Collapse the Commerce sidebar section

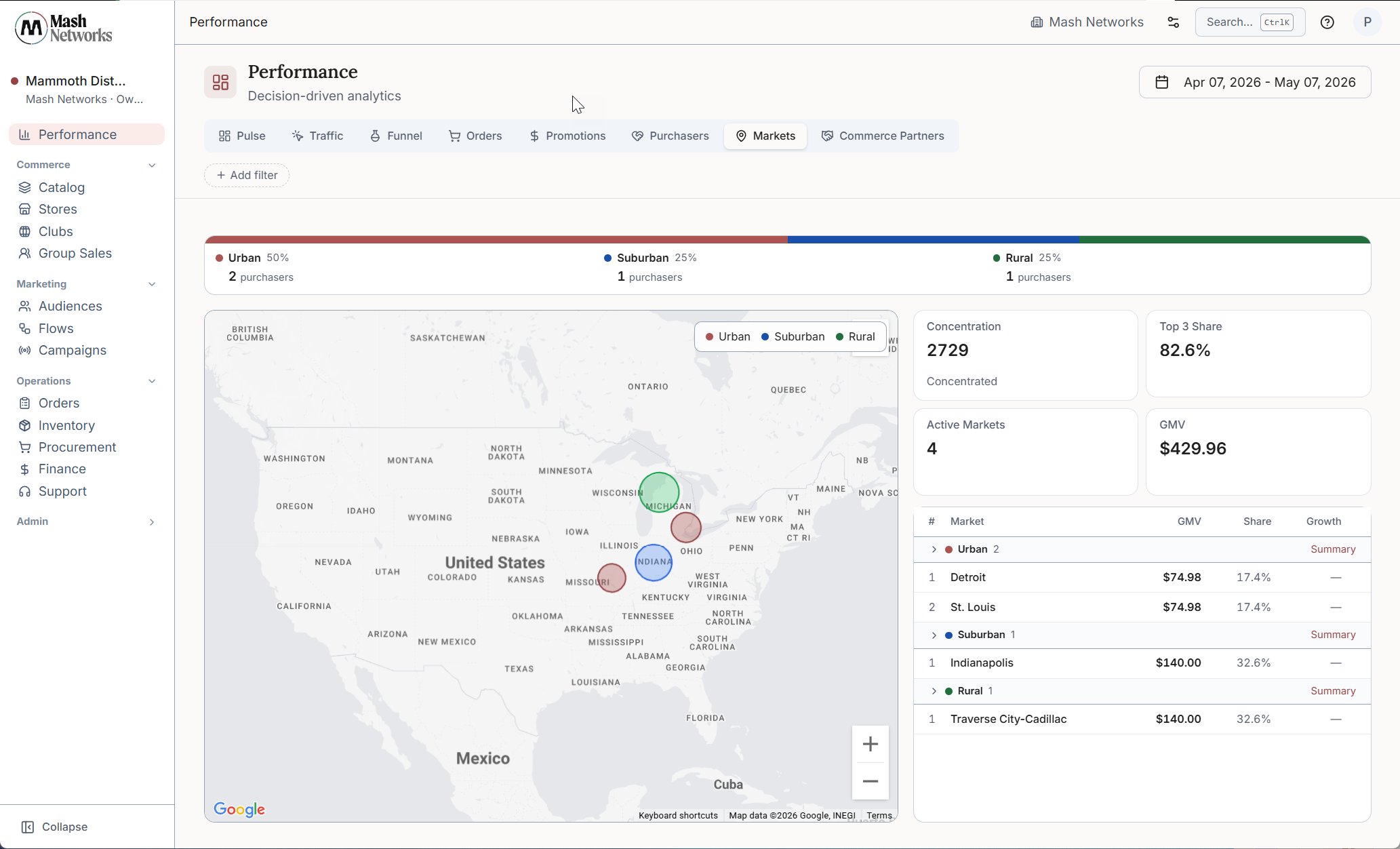click(152, 165)
